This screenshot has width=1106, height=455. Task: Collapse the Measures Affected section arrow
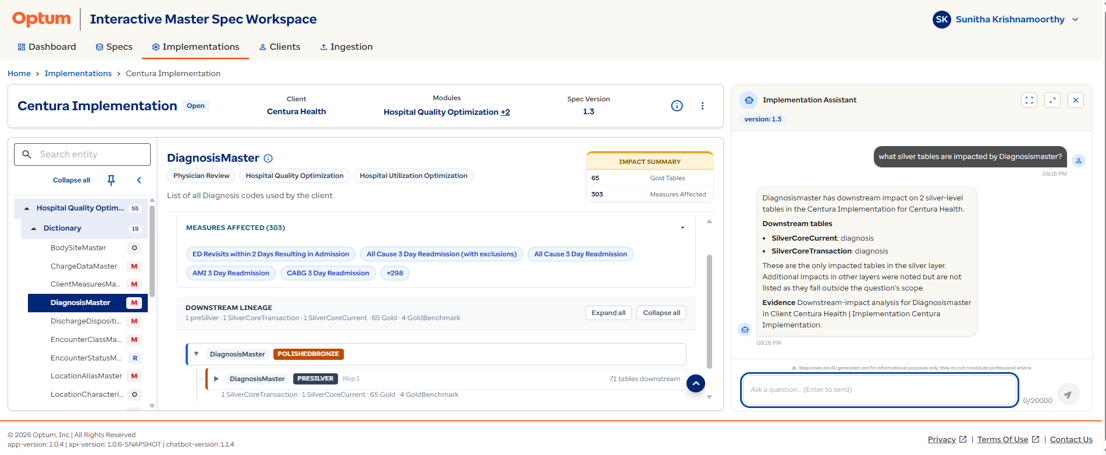(x=682, y=228)
